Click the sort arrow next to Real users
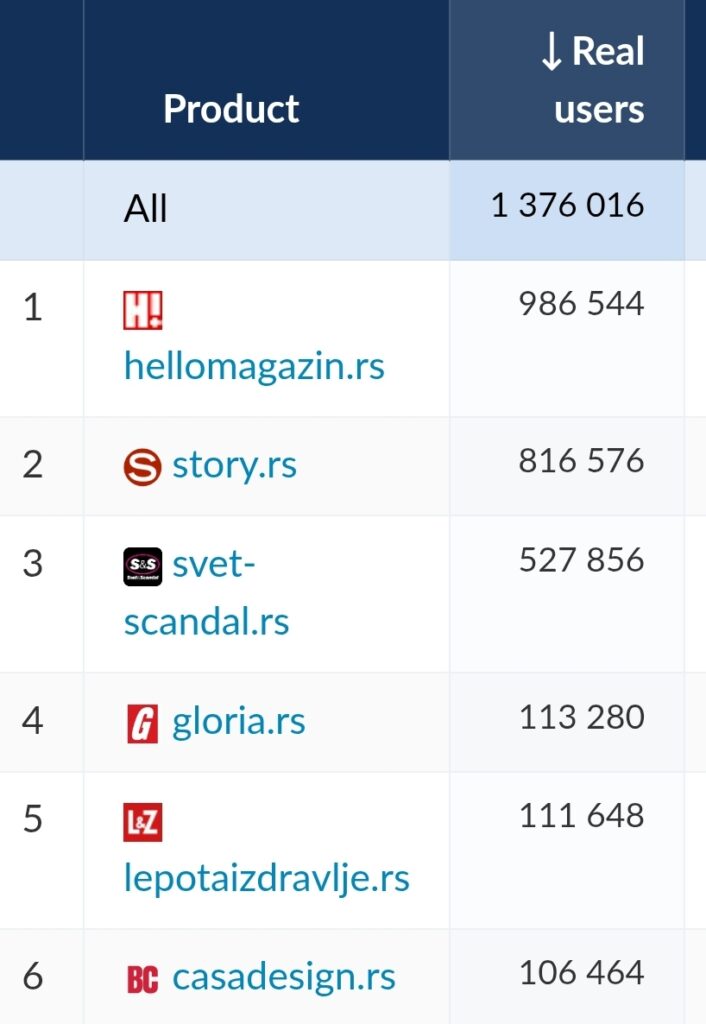The height and width of the screenshot is (1024, 706). click(x=551, y=52)
